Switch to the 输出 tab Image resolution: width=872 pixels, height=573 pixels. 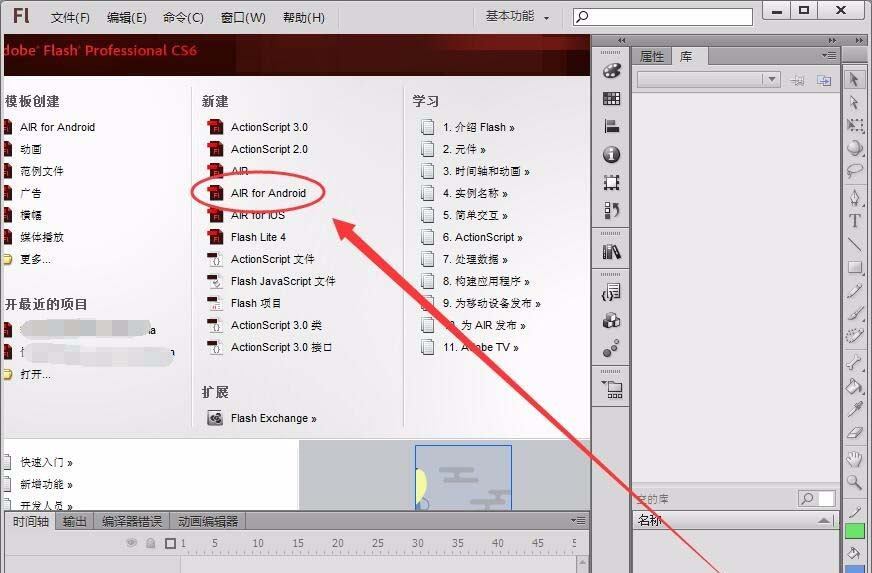(x=75, y=521)
